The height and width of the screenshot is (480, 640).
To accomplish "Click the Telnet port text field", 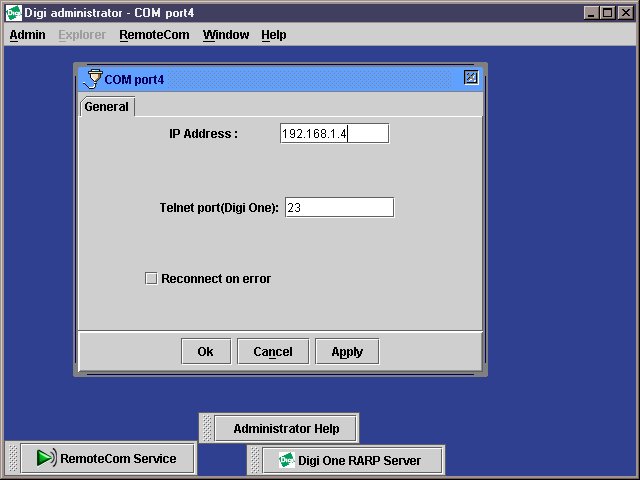I will [x=339, y=208].
